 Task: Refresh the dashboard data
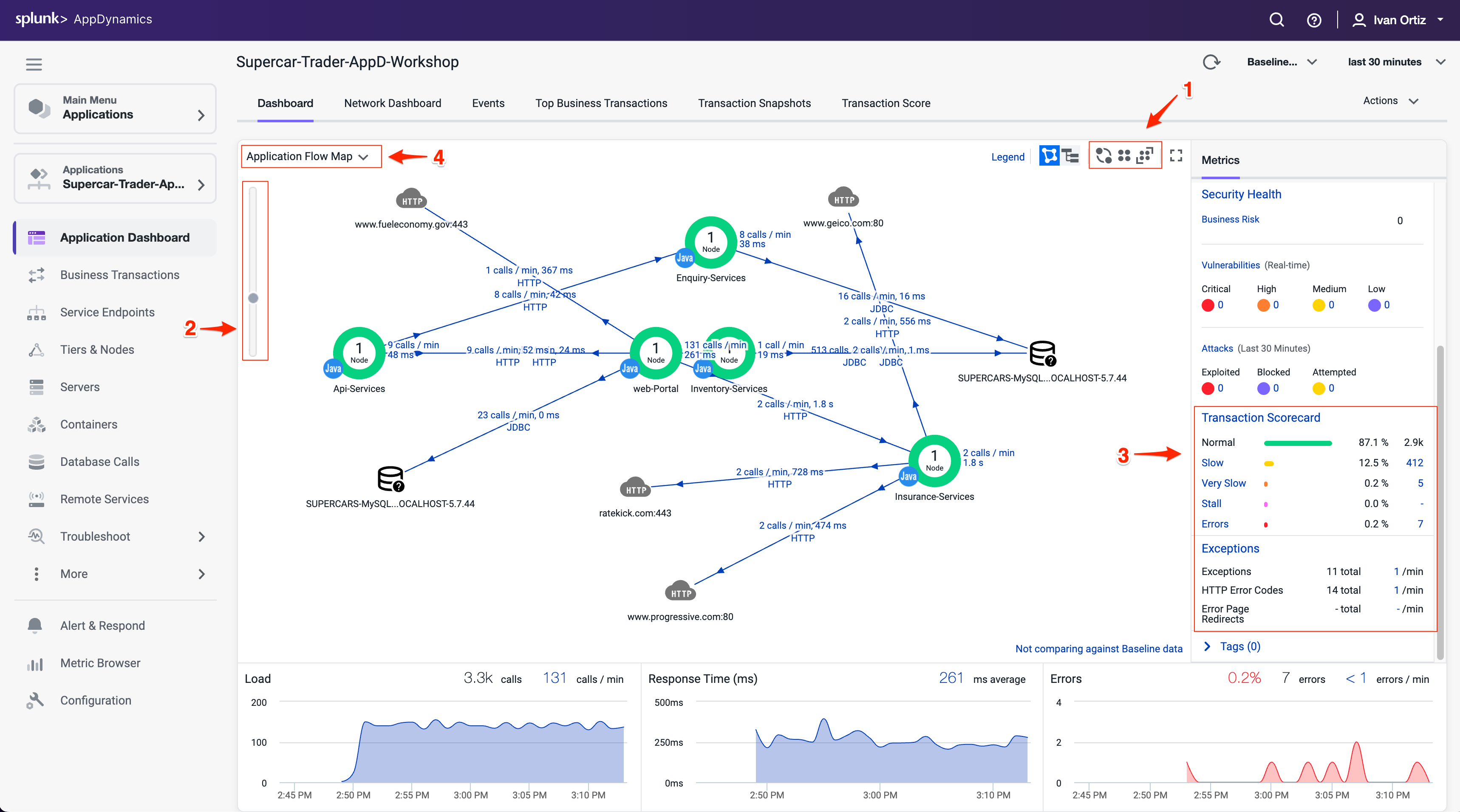click(1212, 62)
